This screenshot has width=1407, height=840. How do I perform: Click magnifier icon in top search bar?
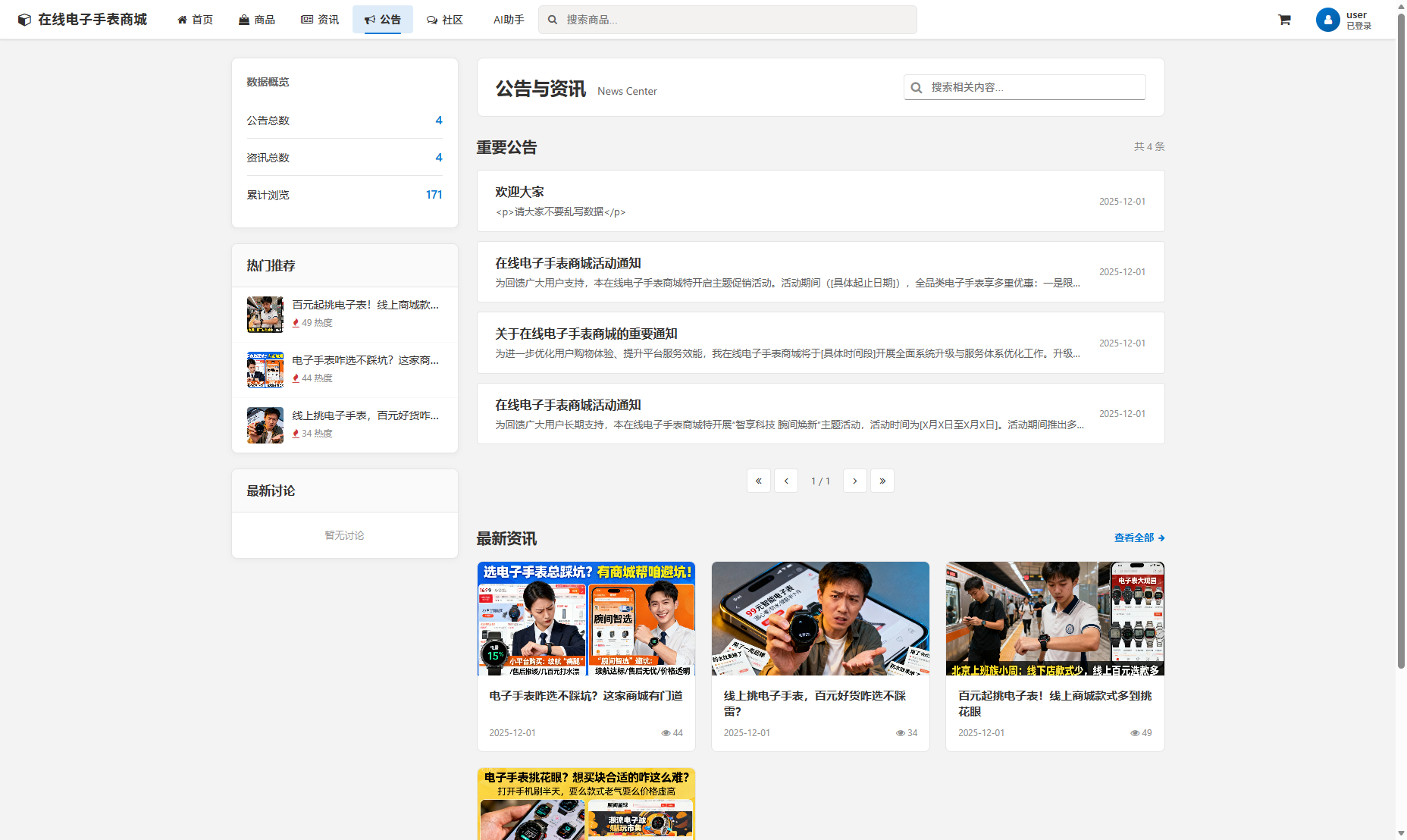(553, 20)
